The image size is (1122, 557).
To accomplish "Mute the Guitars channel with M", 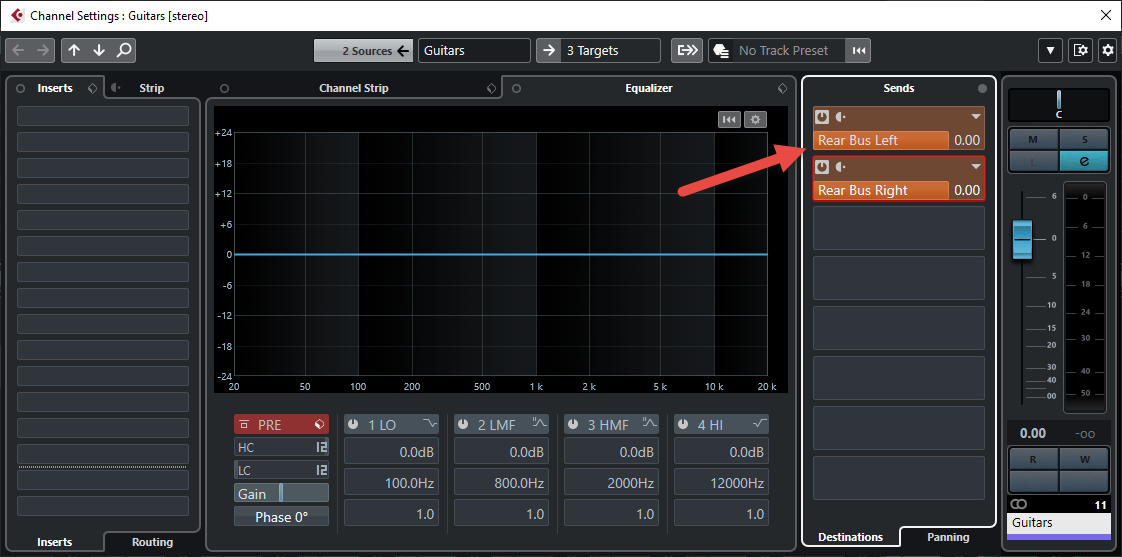I will pos(1033,140).
